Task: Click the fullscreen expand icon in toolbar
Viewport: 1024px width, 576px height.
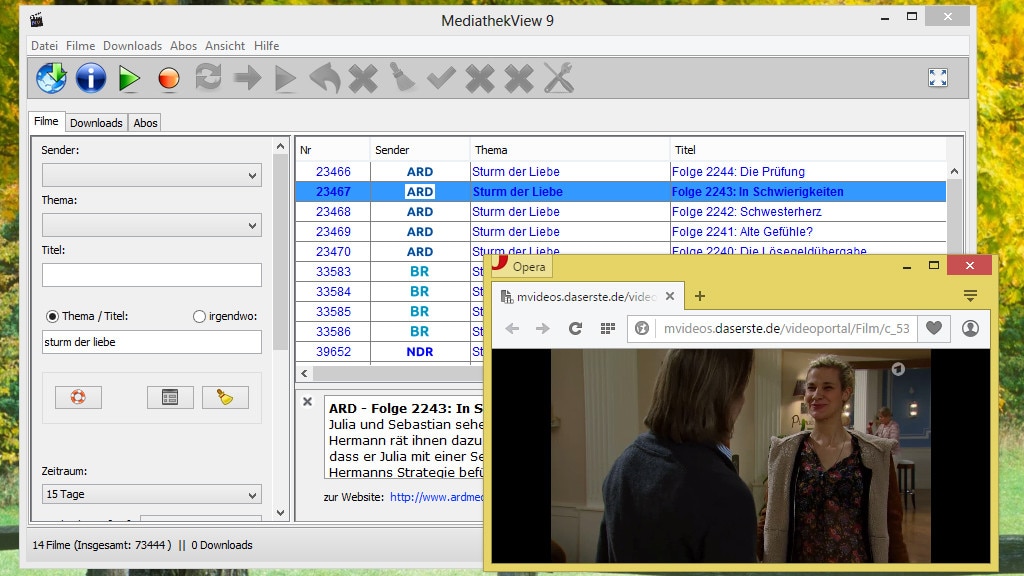Action: [937, 77]
